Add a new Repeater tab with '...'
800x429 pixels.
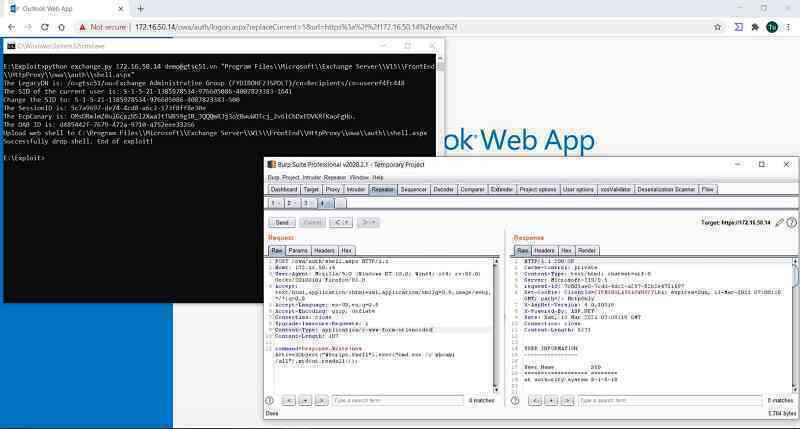340,203
